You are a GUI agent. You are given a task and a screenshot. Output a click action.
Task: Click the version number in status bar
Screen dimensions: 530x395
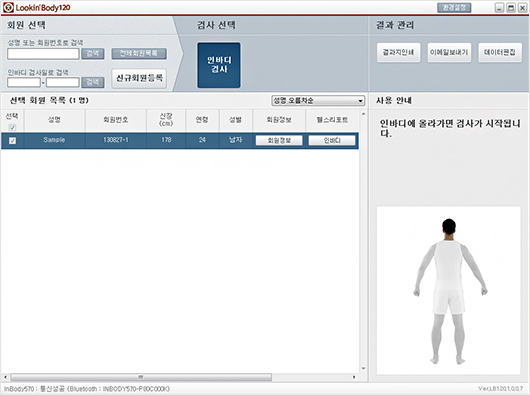click(500, 389)
